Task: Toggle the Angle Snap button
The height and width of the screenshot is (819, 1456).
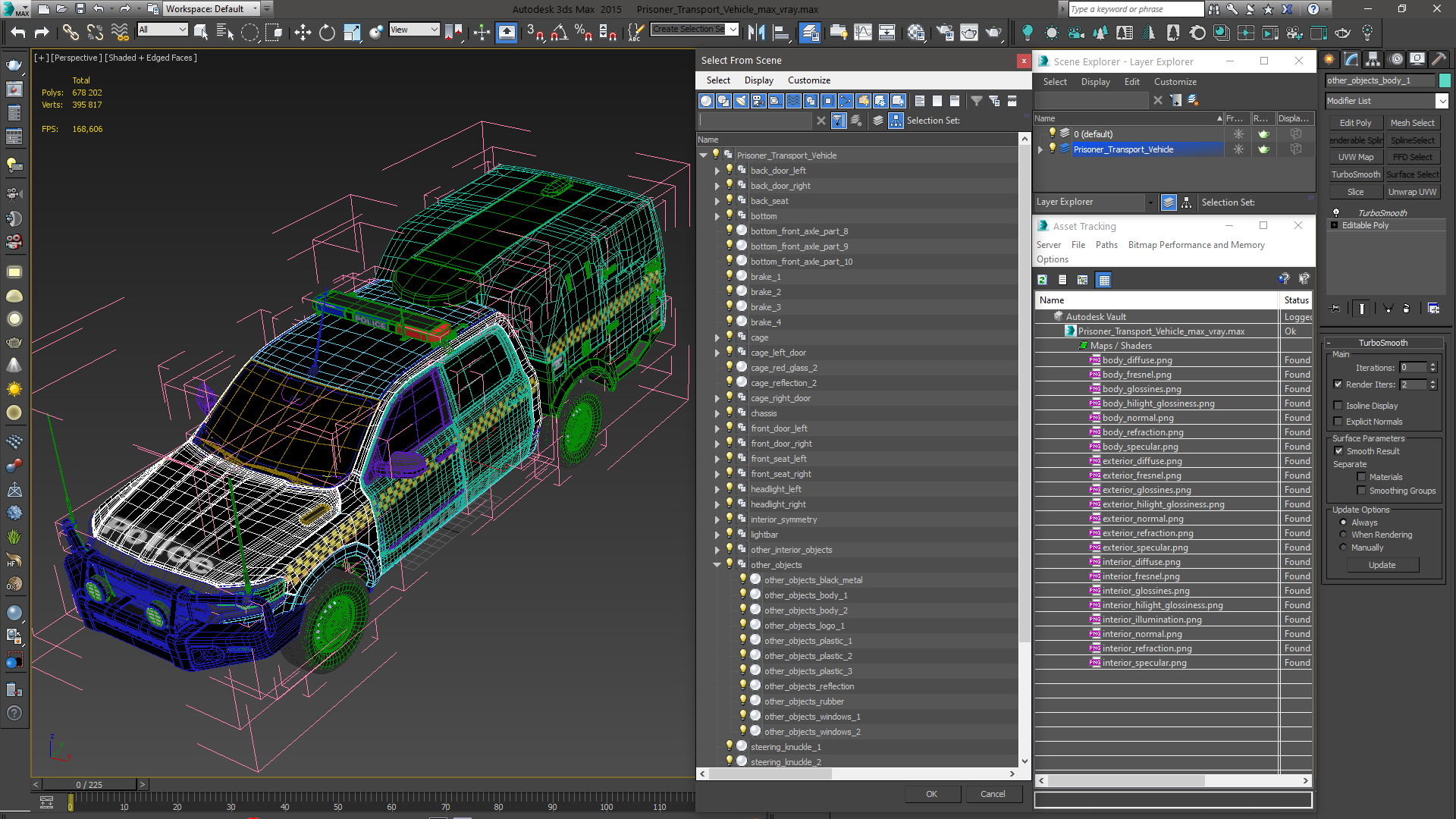Action: click(x=559, y=32)
